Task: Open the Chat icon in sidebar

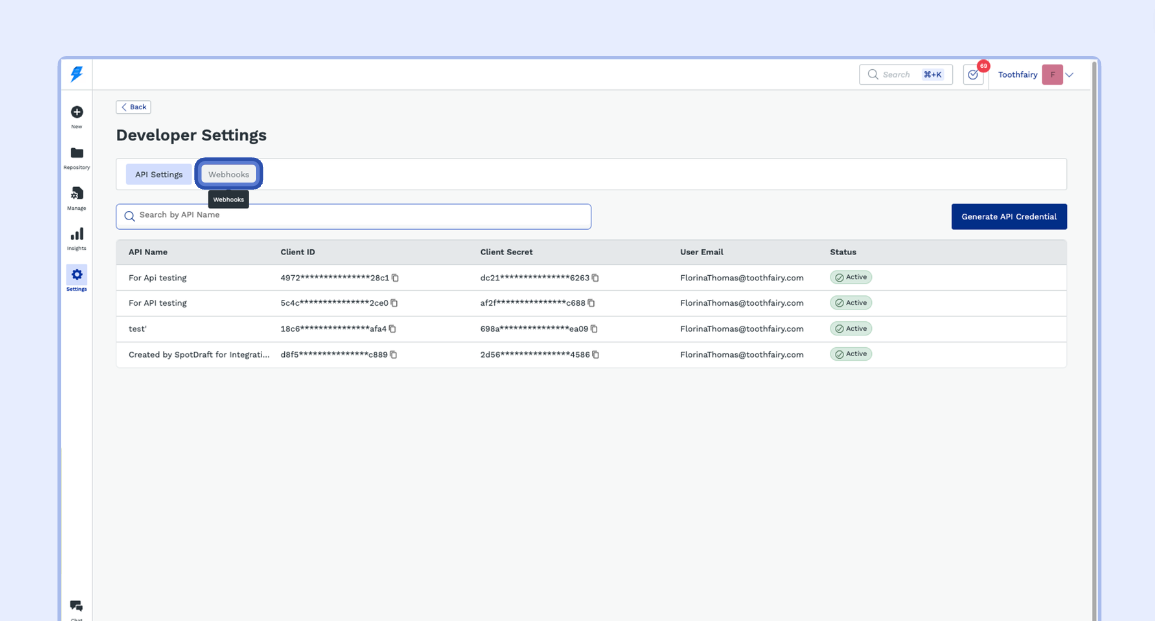Action: point(77,606)
